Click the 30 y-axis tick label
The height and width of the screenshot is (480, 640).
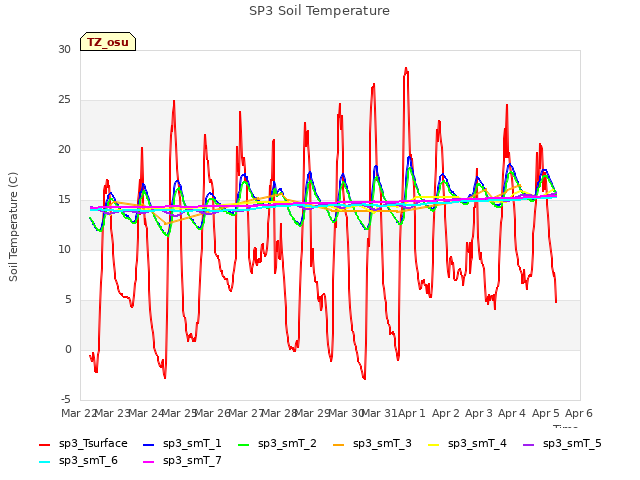click(x=64, y=49)
